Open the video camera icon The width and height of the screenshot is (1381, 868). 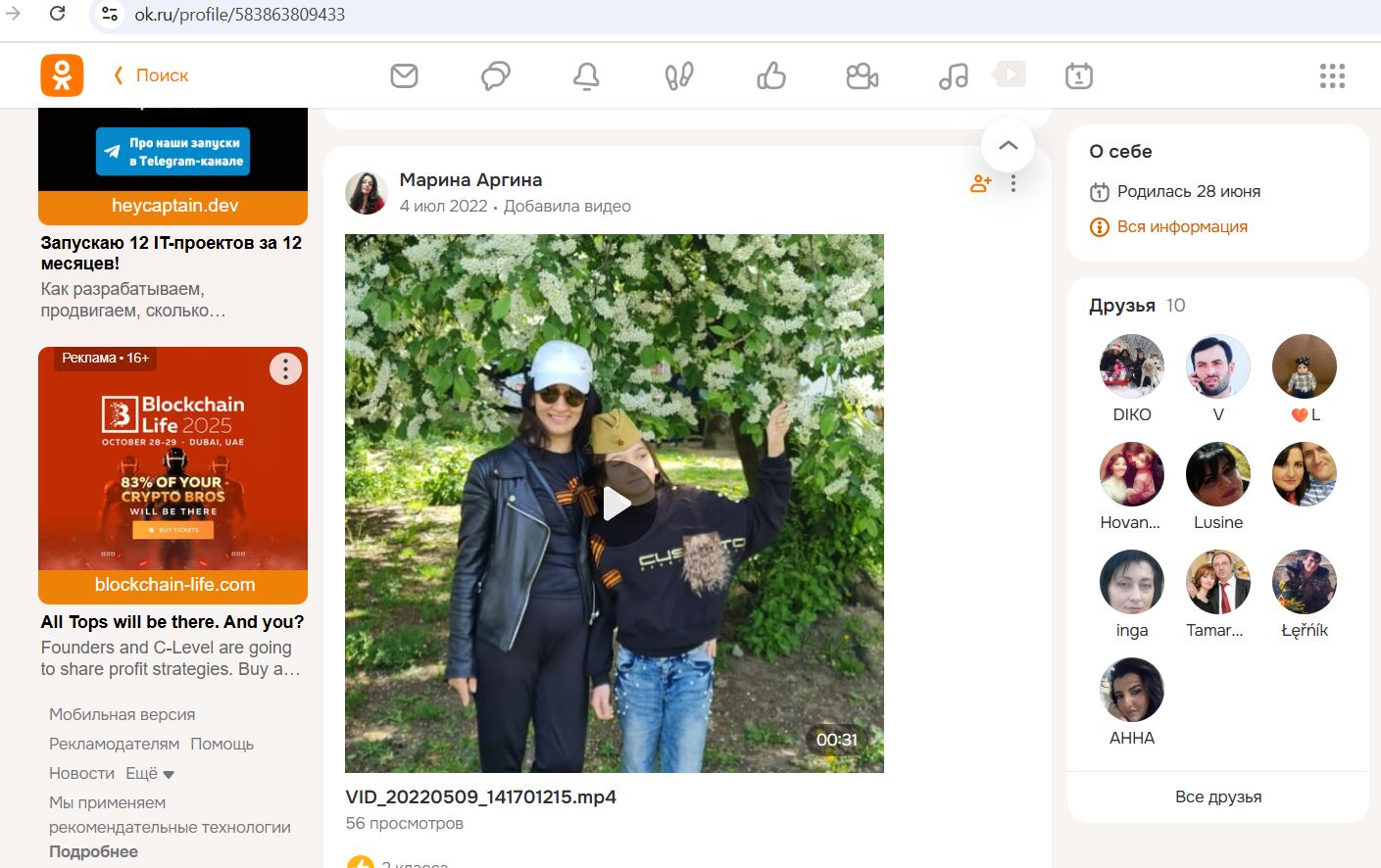[862, 75]
